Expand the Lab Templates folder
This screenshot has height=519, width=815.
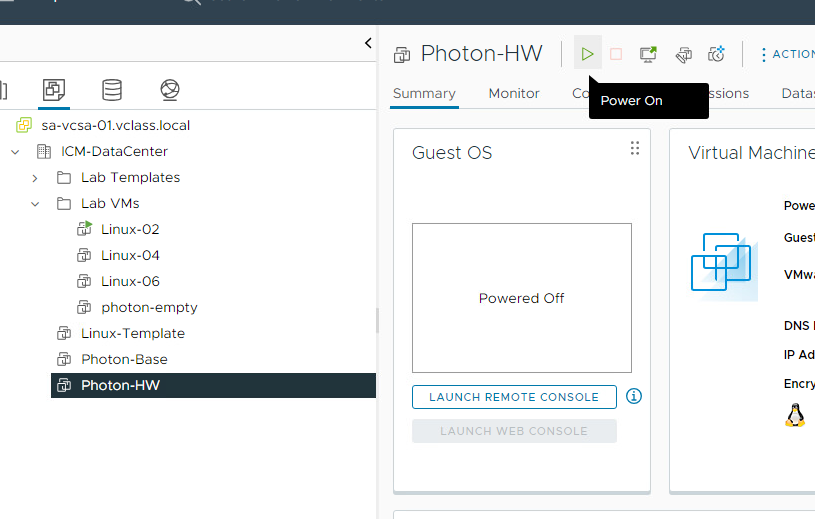point(35,178)
